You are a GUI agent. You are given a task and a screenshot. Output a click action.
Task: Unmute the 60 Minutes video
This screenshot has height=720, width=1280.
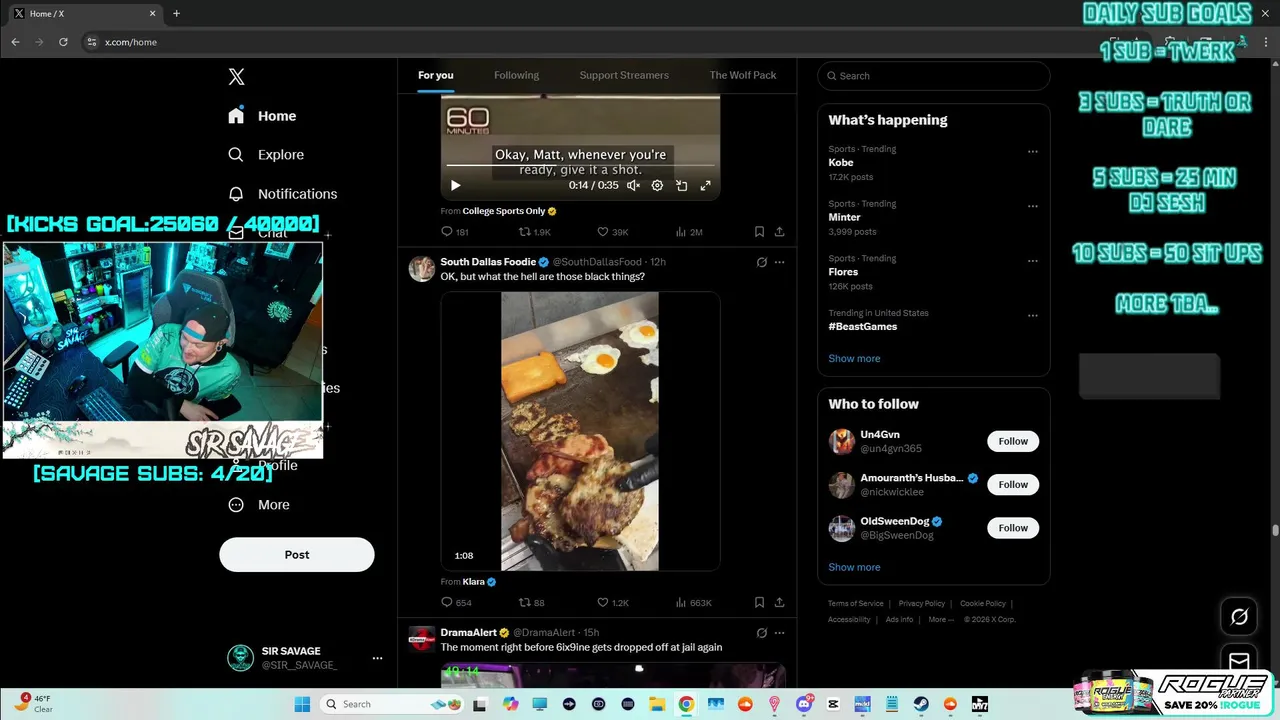pyautogui.click(x=633, y=185)
